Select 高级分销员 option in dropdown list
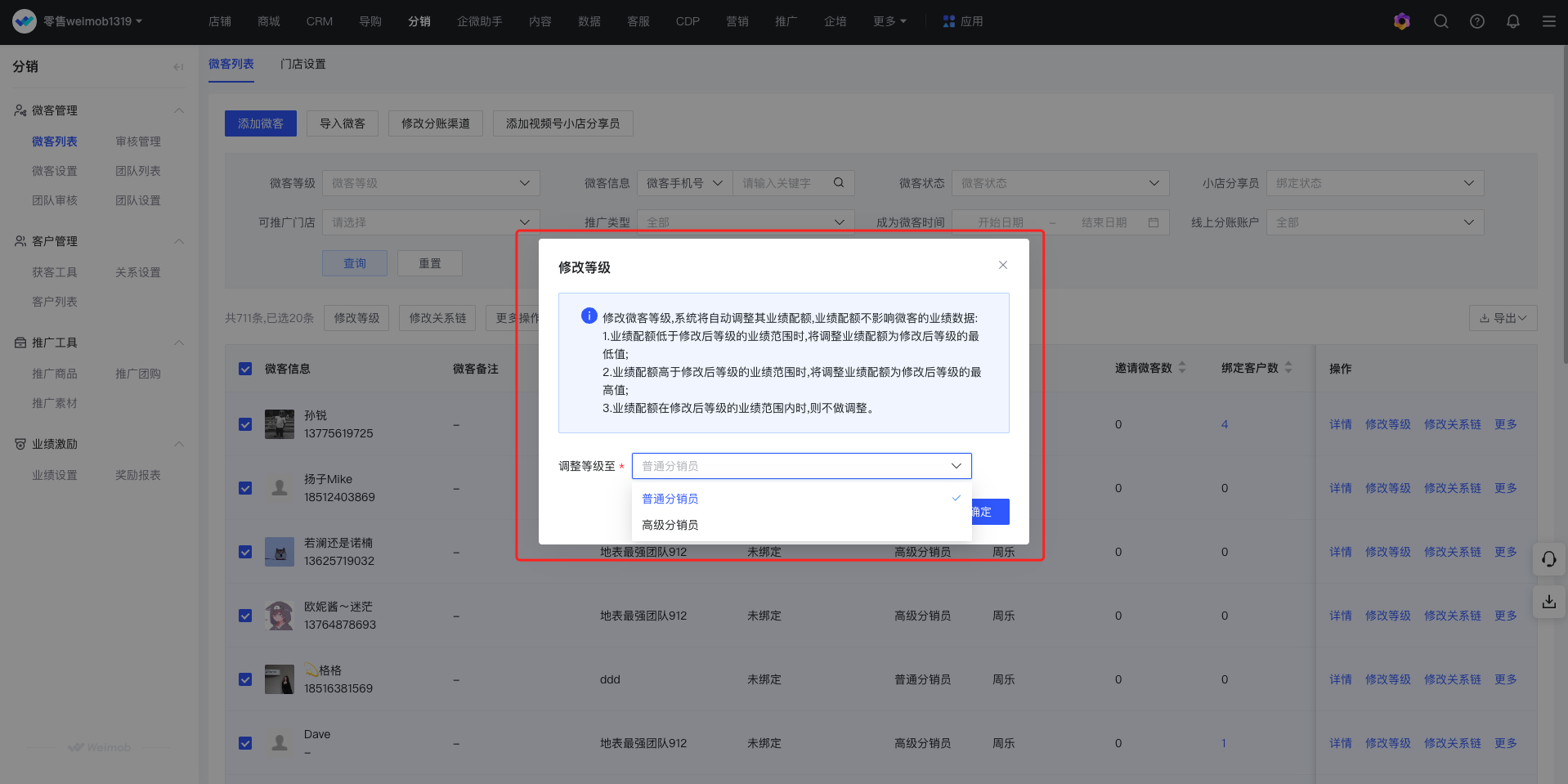The width and height of the screenshot is (1568, 784). click(x=801, y=525)
